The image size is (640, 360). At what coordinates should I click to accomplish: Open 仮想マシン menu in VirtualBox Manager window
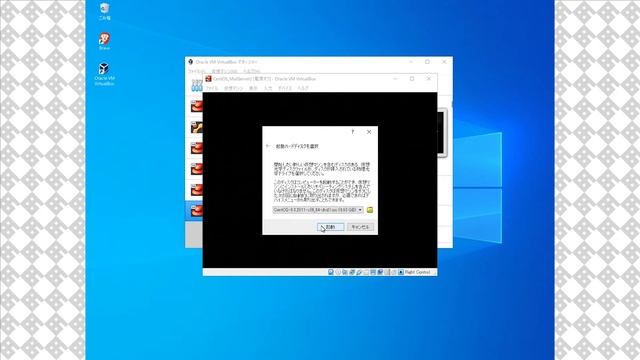click(x=224, y=71)
